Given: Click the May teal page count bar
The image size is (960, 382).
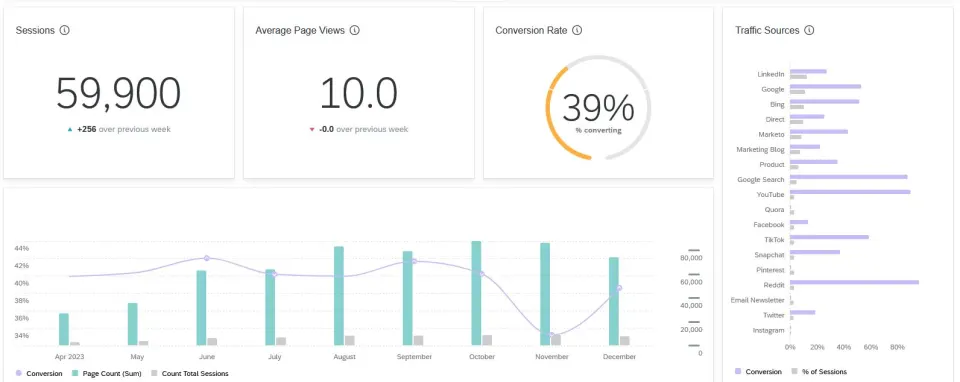Looking at the screenshot, I should tap(132, 324).
